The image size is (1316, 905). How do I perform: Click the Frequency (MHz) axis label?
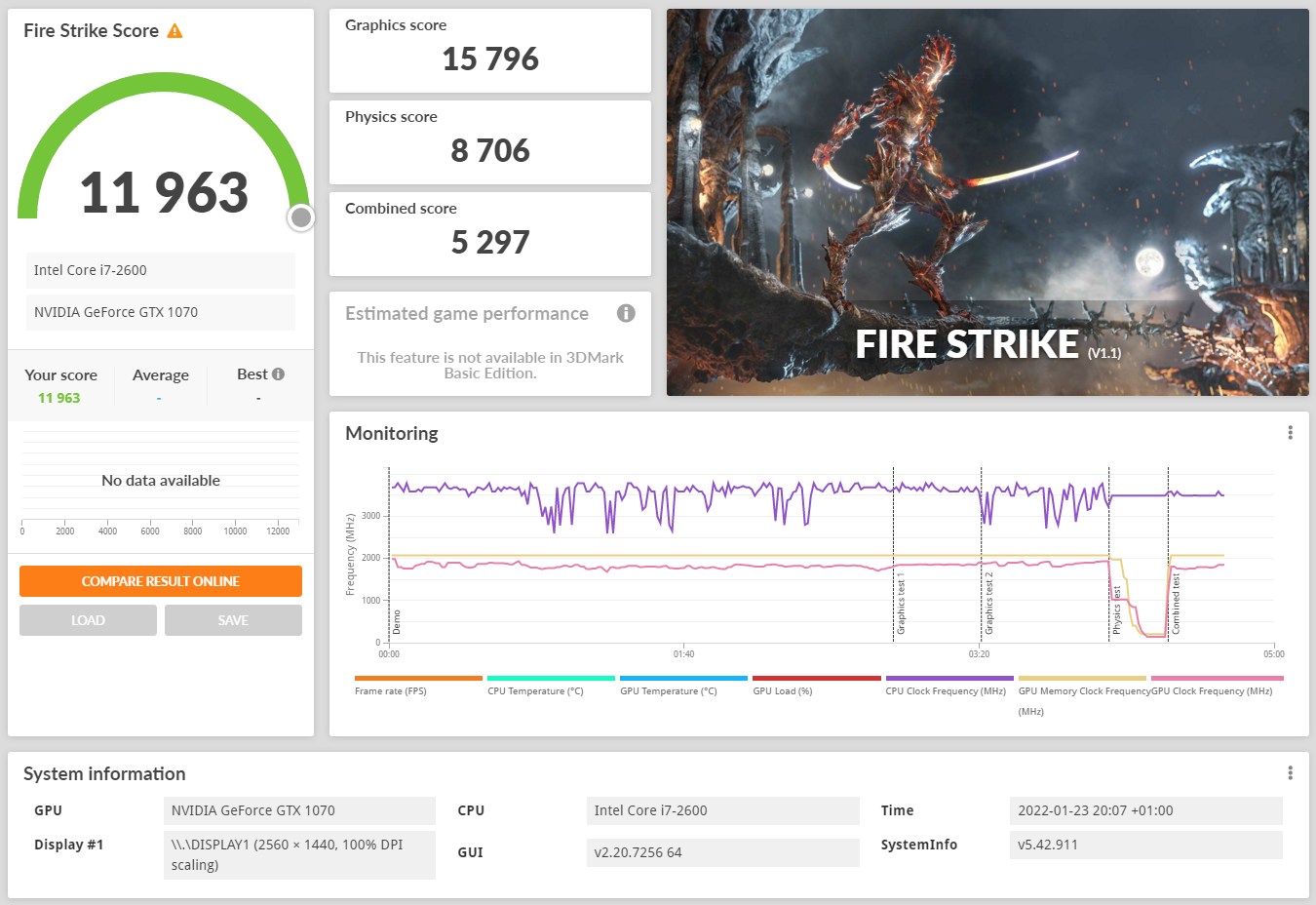350,554
